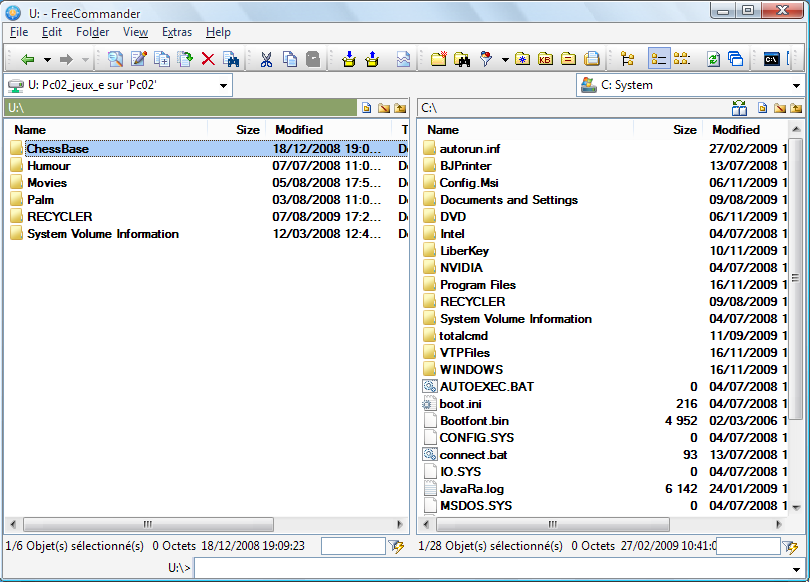The width and height of the screenshot is (810, 582).
Task: Delete selection with the red X icon
Action: click(x=208, y=59)
